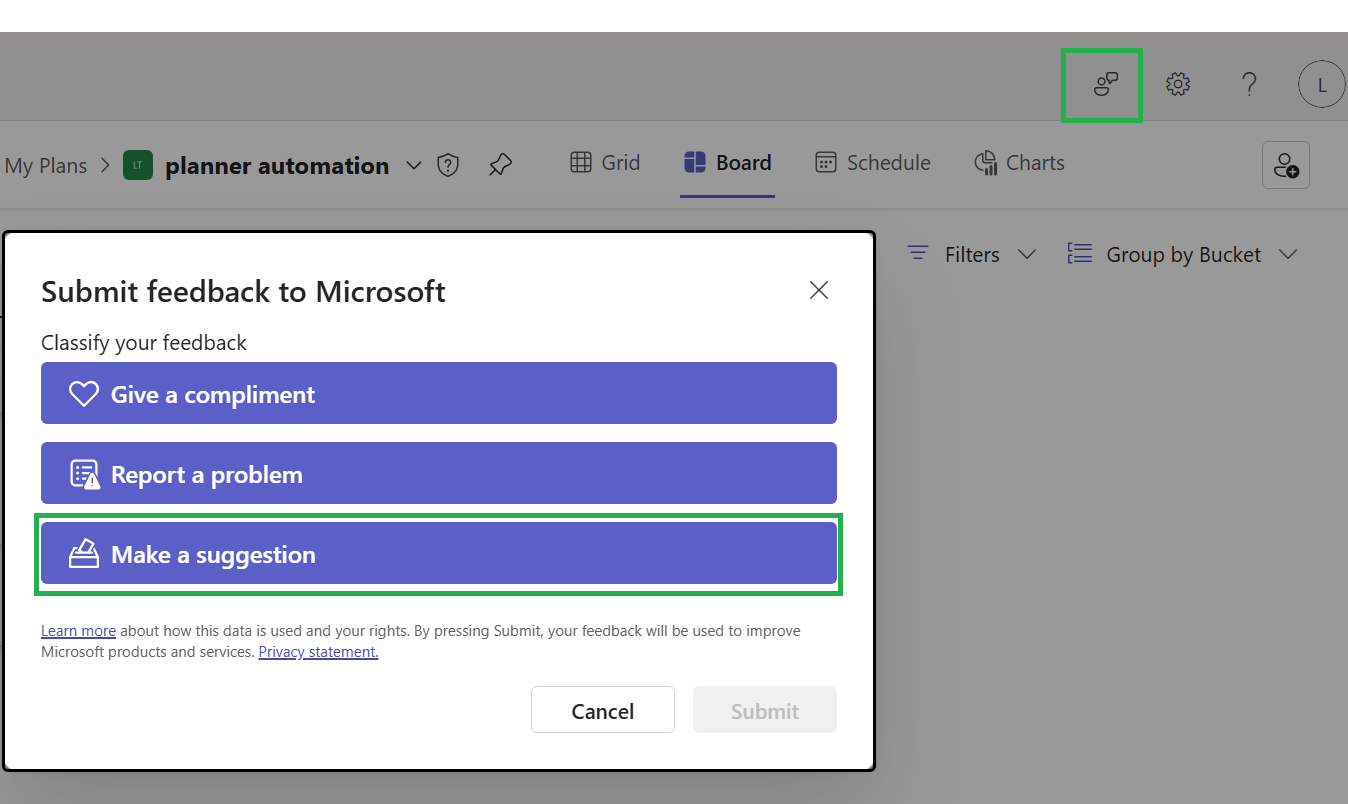Open the Privacy statement link
Screen dimensions: 1348x804
pyautogui.click(x=318, y=652)
